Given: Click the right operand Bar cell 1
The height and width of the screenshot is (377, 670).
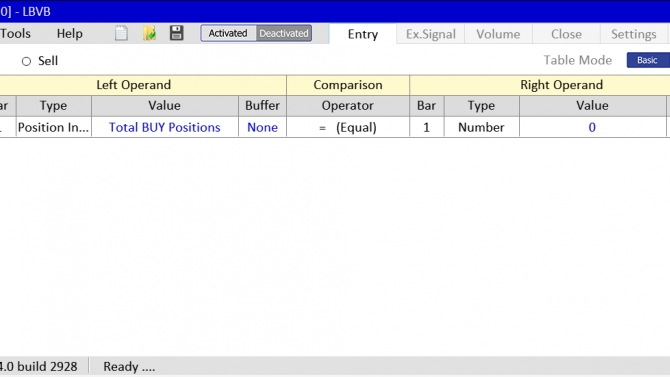Looking at the screenshot, I should 426,127.
